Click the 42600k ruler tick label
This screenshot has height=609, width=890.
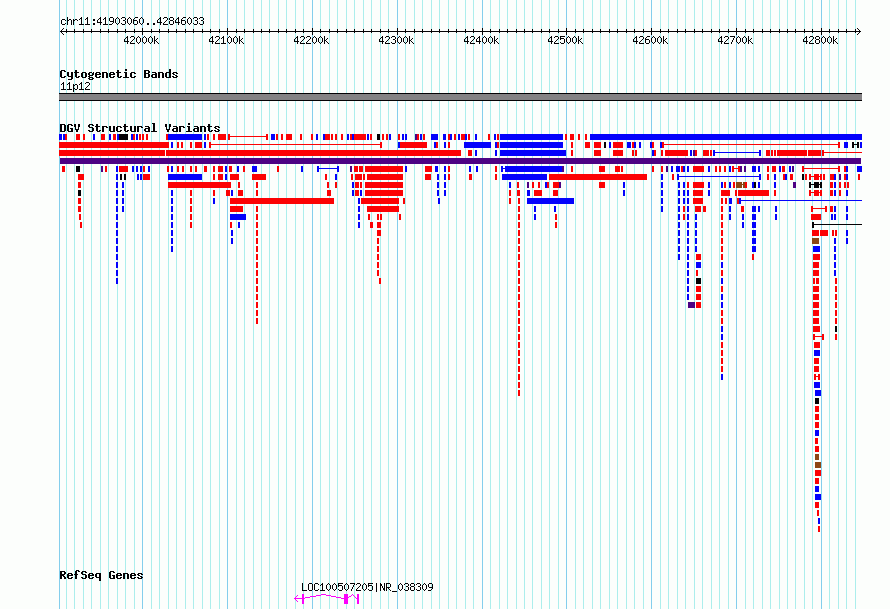click(x=650, y=40)
